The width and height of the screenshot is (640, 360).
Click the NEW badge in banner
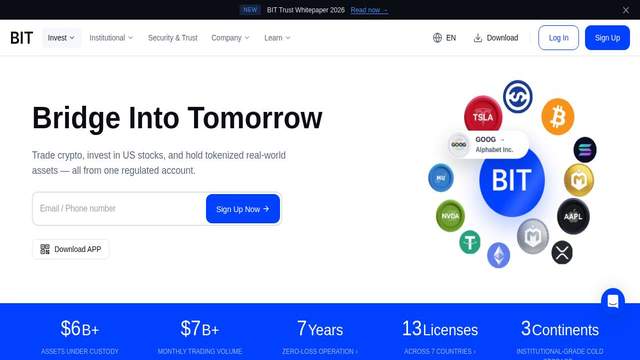(250, 10)
